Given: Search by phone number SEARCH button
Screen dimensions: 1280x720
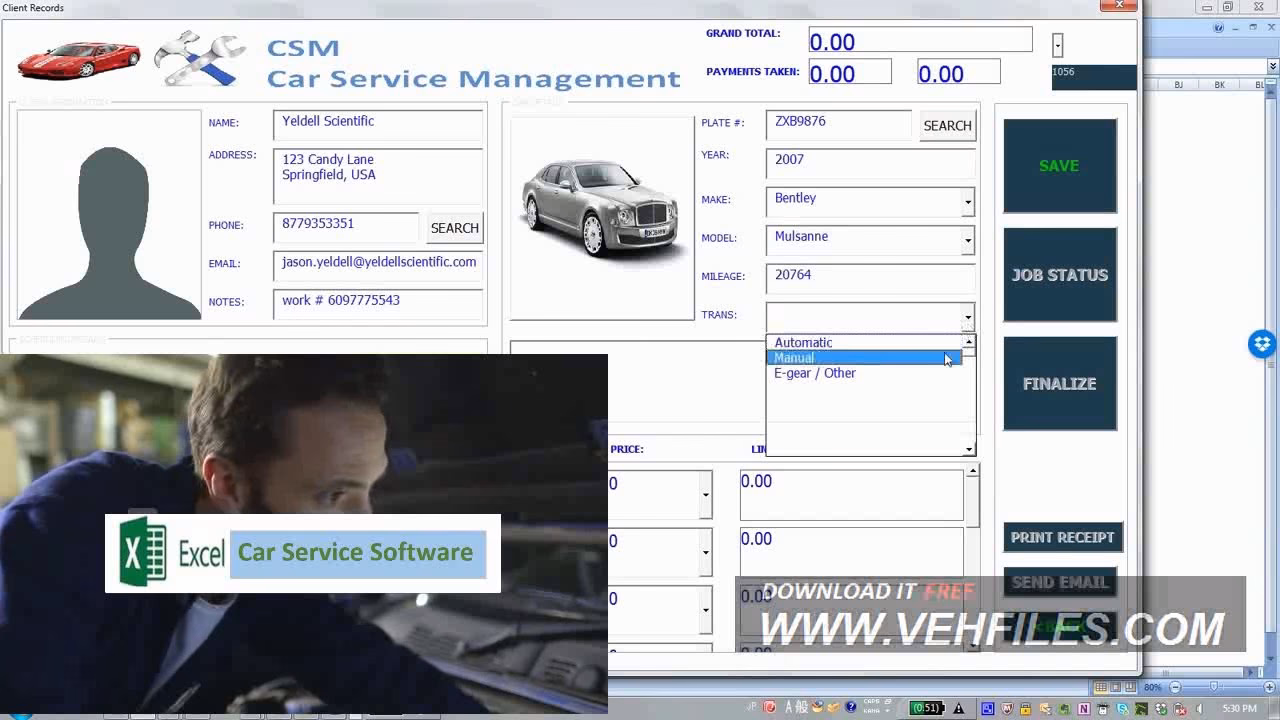Looking at the screenshot, I should (x=455, y=228).
